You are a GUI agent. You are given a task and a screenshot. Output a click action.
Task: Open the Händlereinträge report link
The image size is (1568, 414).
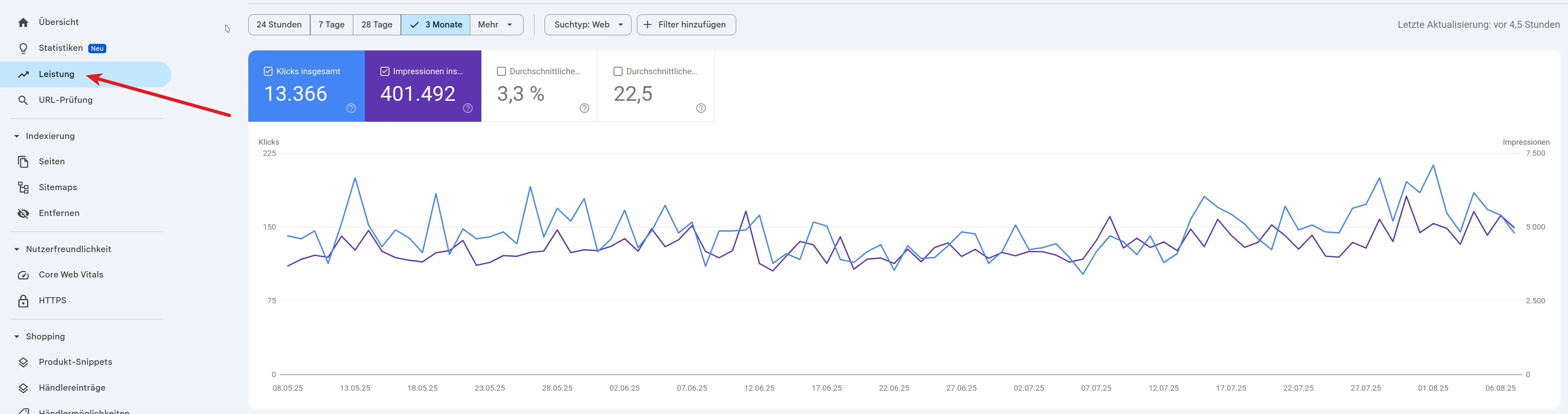coord(72,388)
